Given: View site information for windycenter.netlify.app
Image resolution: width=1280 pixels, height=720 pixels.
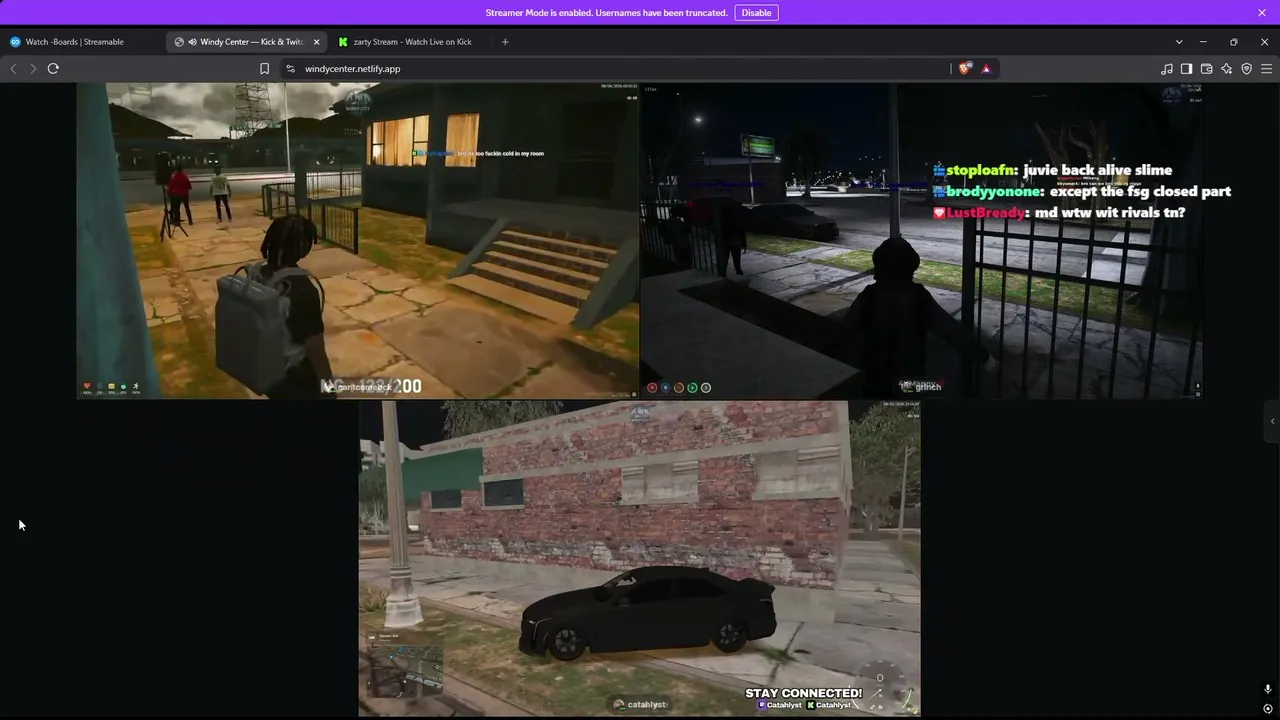Looking at the screenshot, I should [290, 69].
